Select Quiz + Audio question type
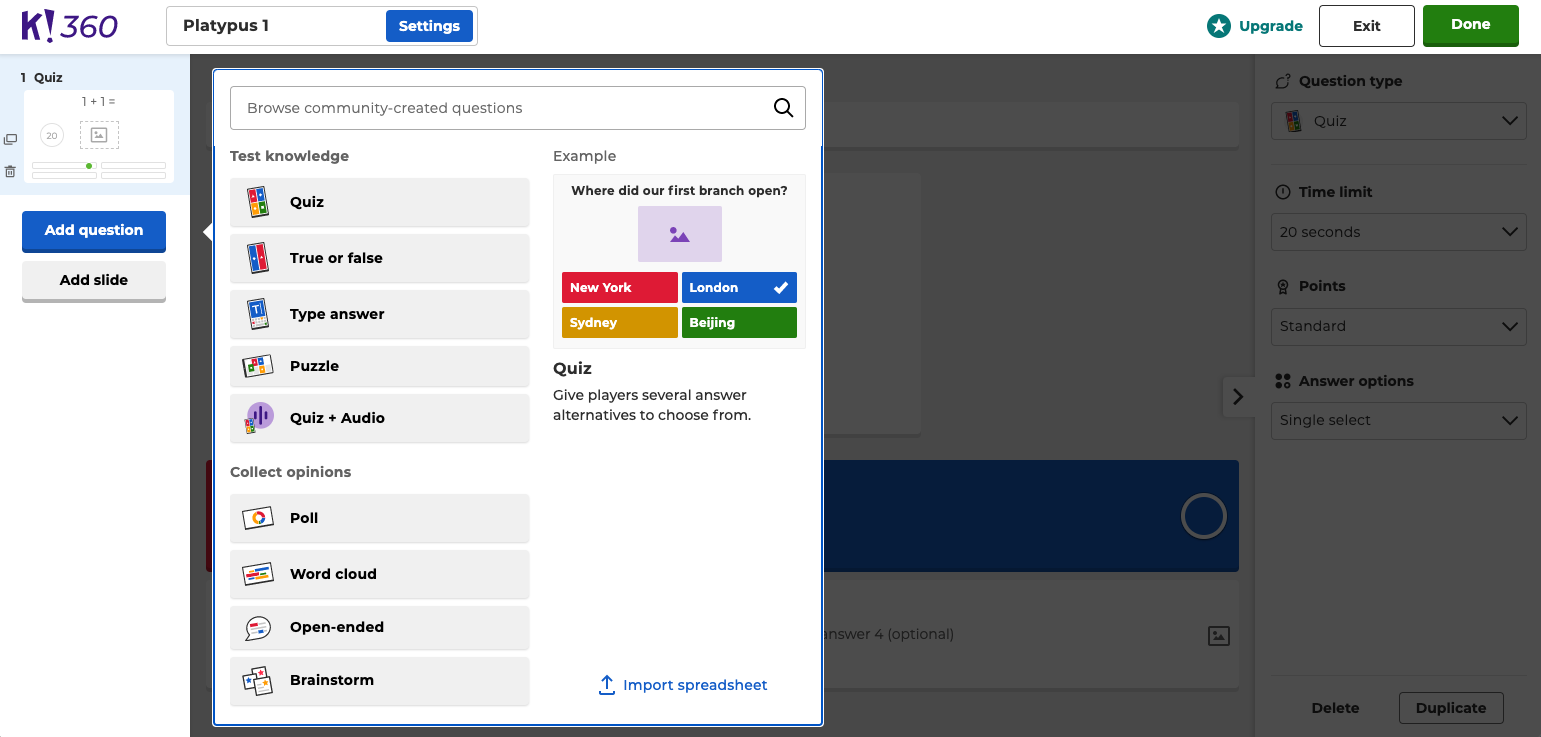Image resolution: width=1541 pixels, height=737 pixels. point(379,418)
